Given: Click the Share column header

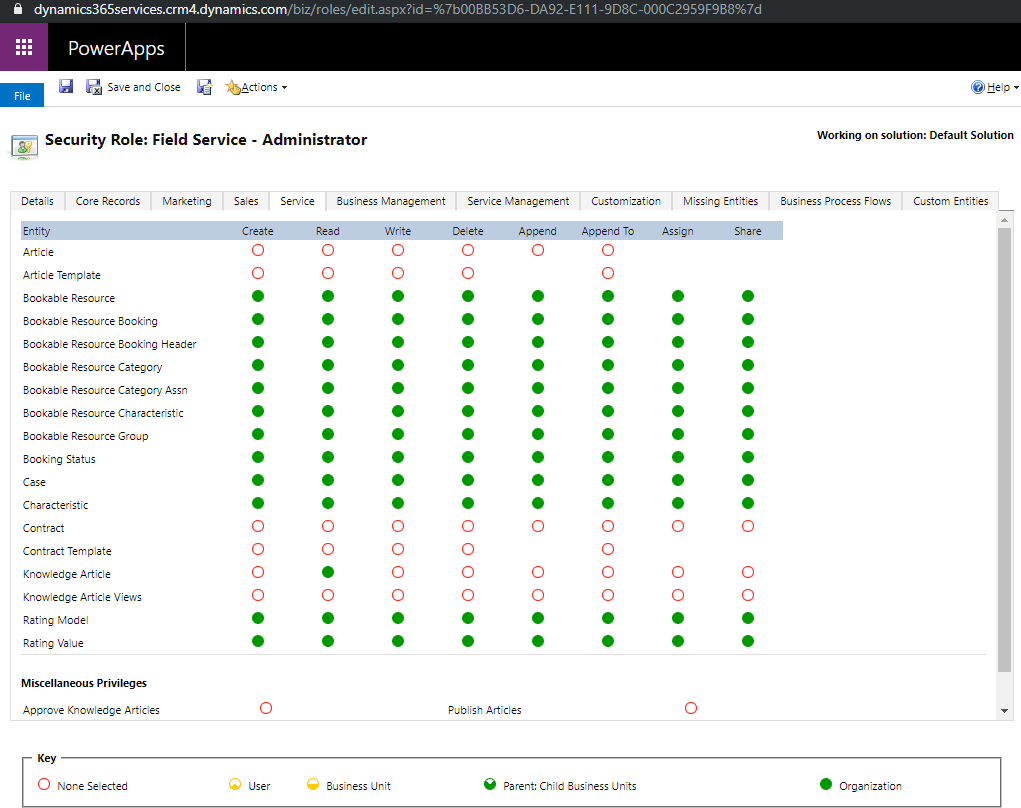Looking at the screenshot, I should tap(748, 231).
